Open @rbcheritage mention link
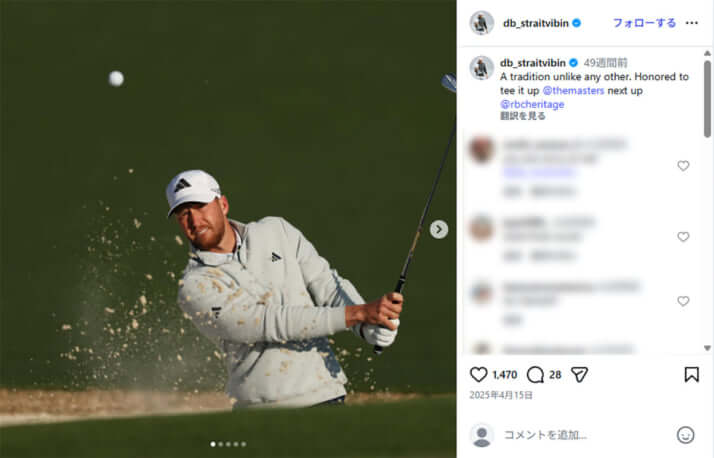Image resolution: width=714 pixels, height=458 pixels. pos(532,104)
